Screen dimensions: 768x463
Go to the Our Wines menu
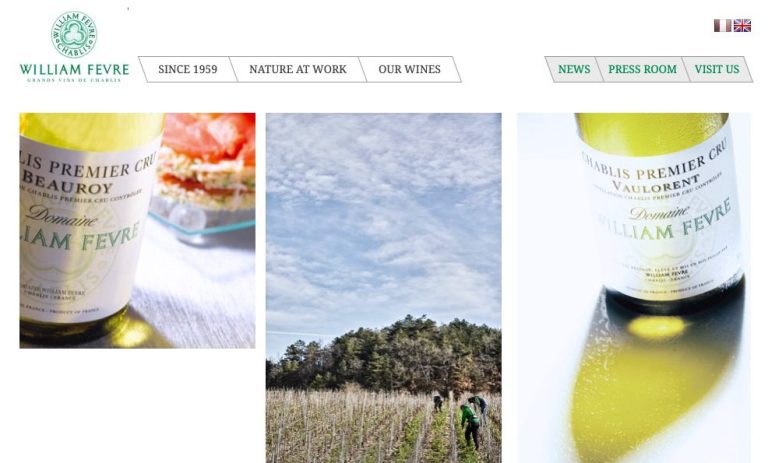[409, 70]
